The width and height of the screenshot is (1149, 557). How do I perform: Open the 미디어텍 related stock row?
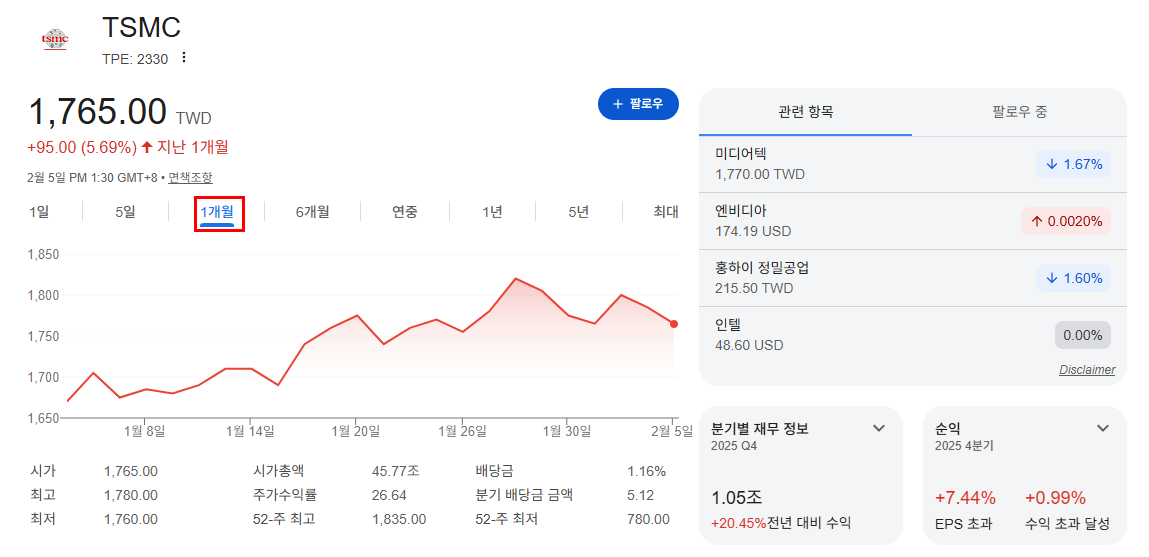click(x=912, y=163)
